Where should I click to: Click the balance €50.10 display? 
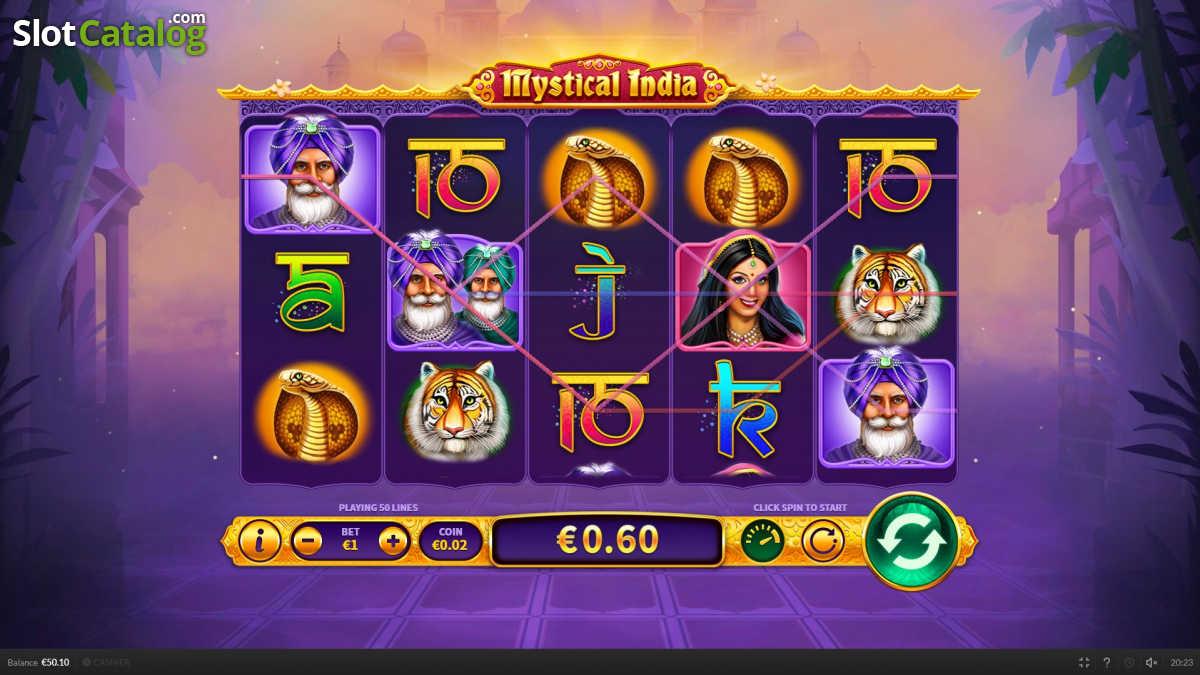[38, 662]
